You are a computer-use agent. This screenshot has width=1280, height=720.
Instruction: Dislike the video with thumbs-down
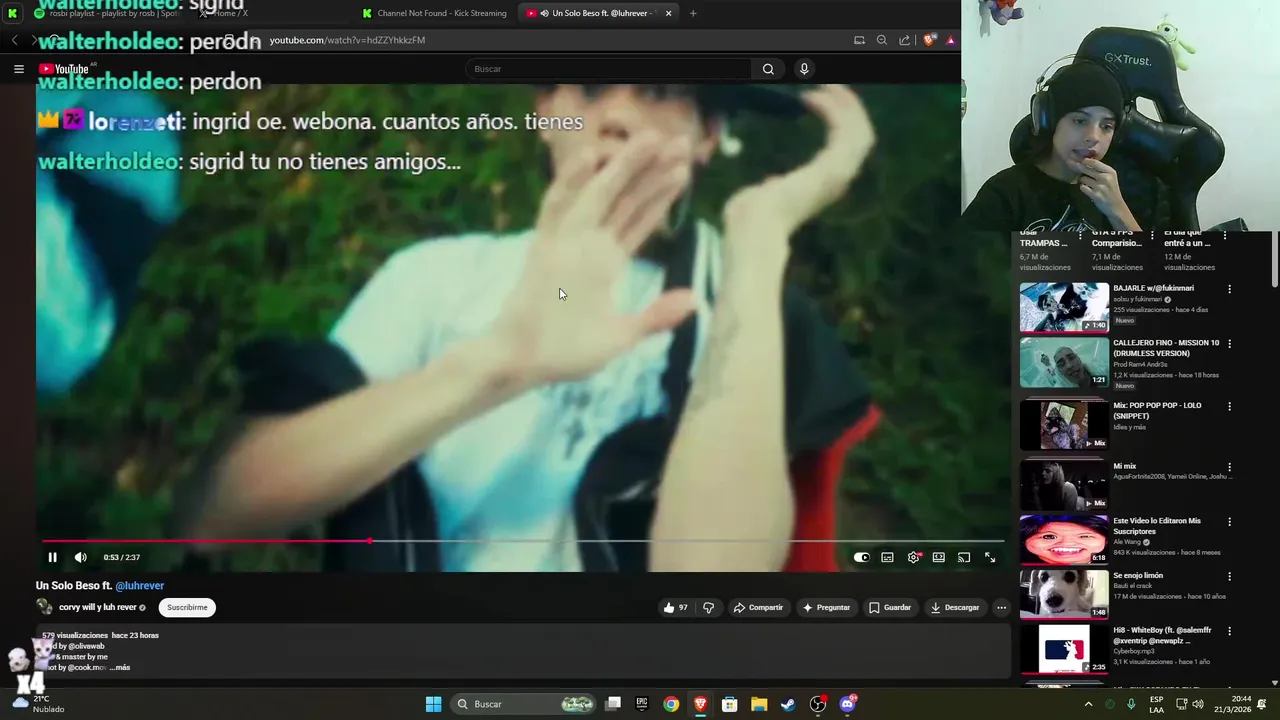click(708, 607)
